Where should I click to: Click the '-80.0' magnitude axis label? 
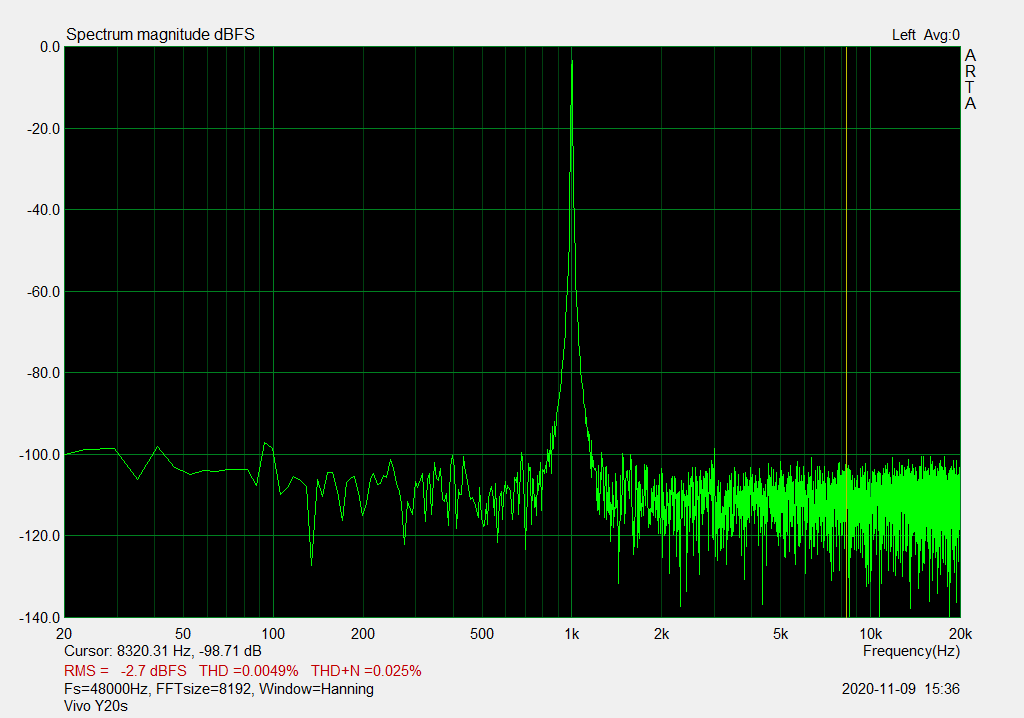[43, 373]
